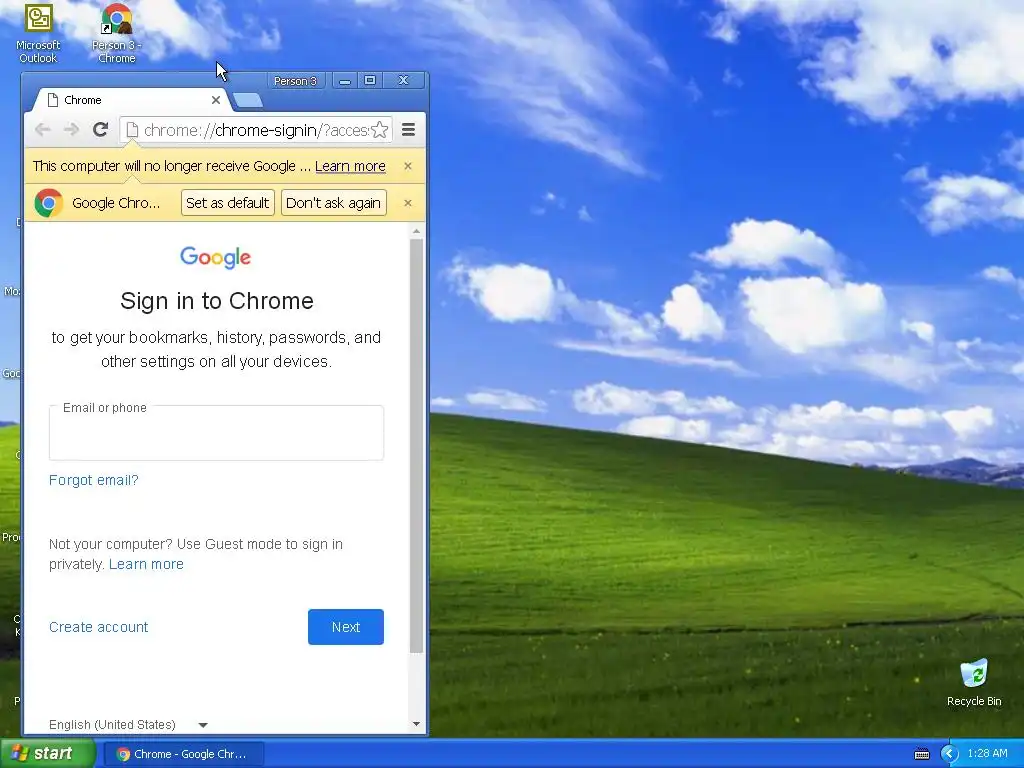The image size is (1024, 768).
Task: Click the Person 3 profile button
Action: point(295,81)
